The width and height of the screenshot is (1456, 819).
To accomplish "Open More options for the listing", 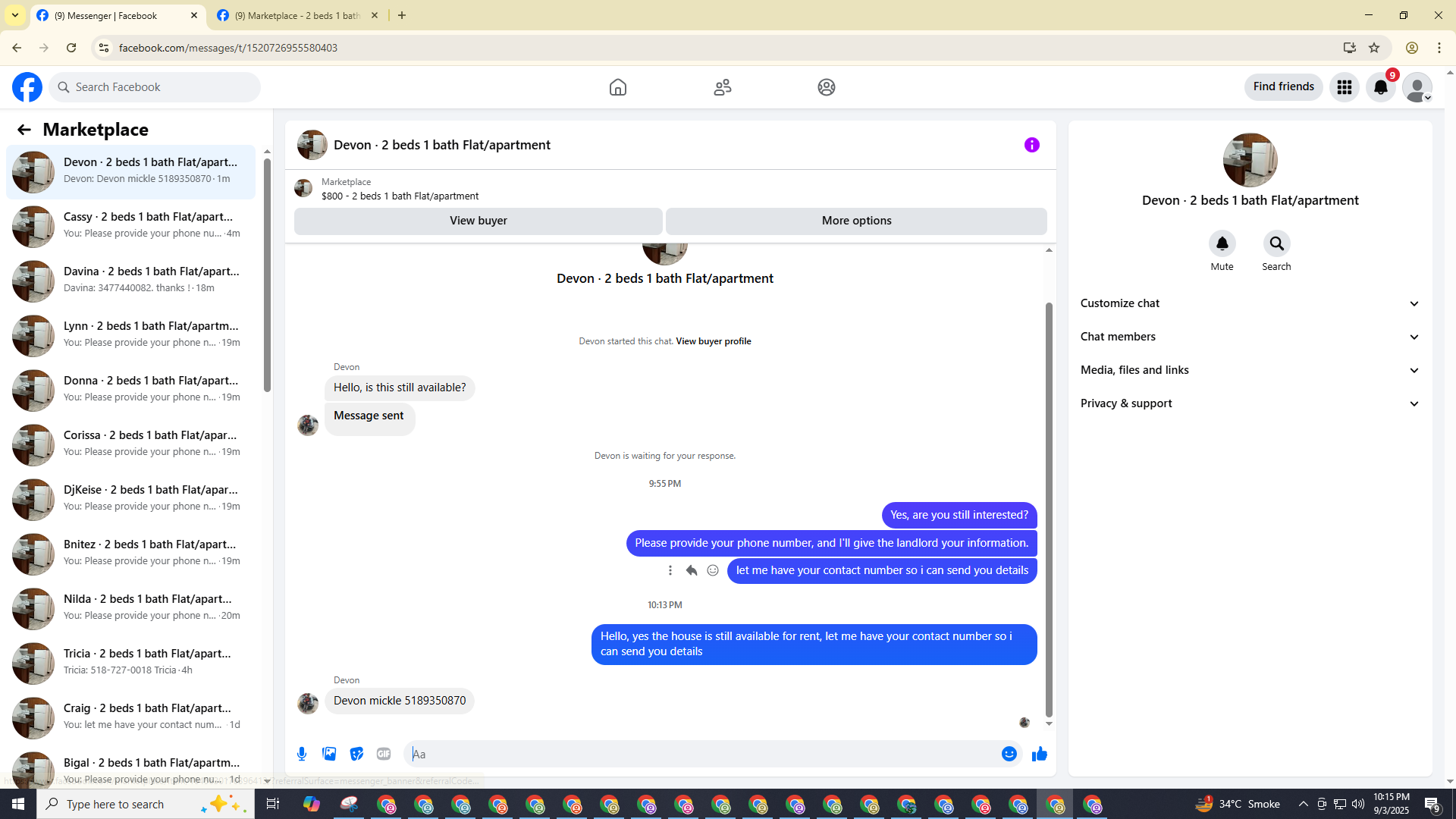I will click(856, 221).
